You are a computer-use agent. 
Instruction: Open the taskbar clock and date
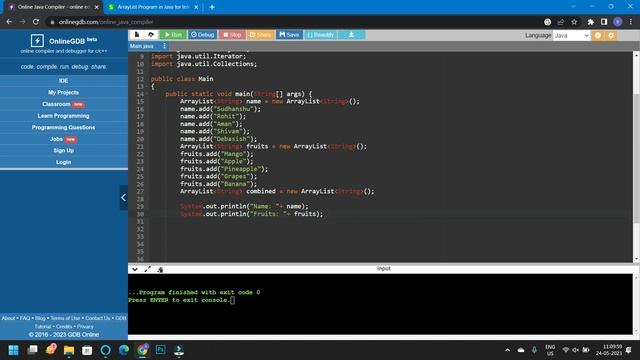tap(608, 350)
